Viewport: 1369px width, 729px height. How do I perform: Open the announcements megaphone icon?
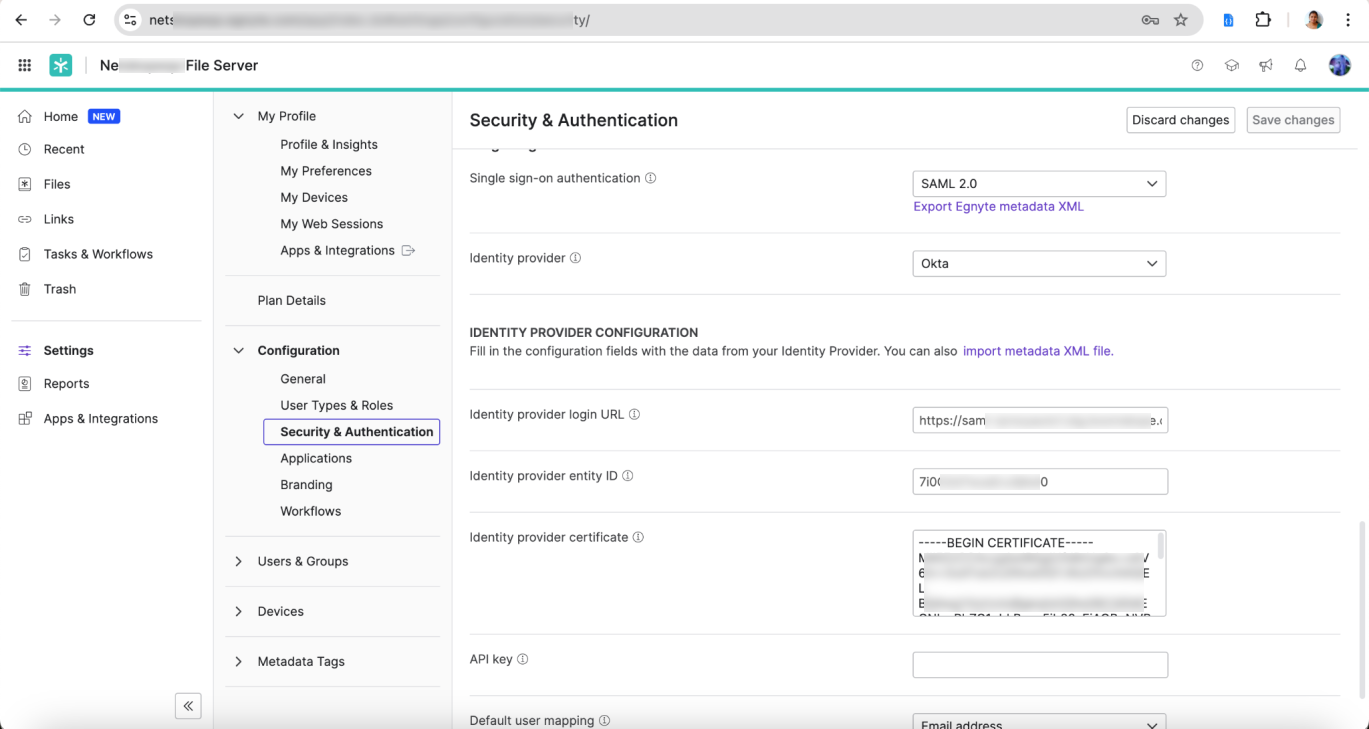pos(1266,65)
